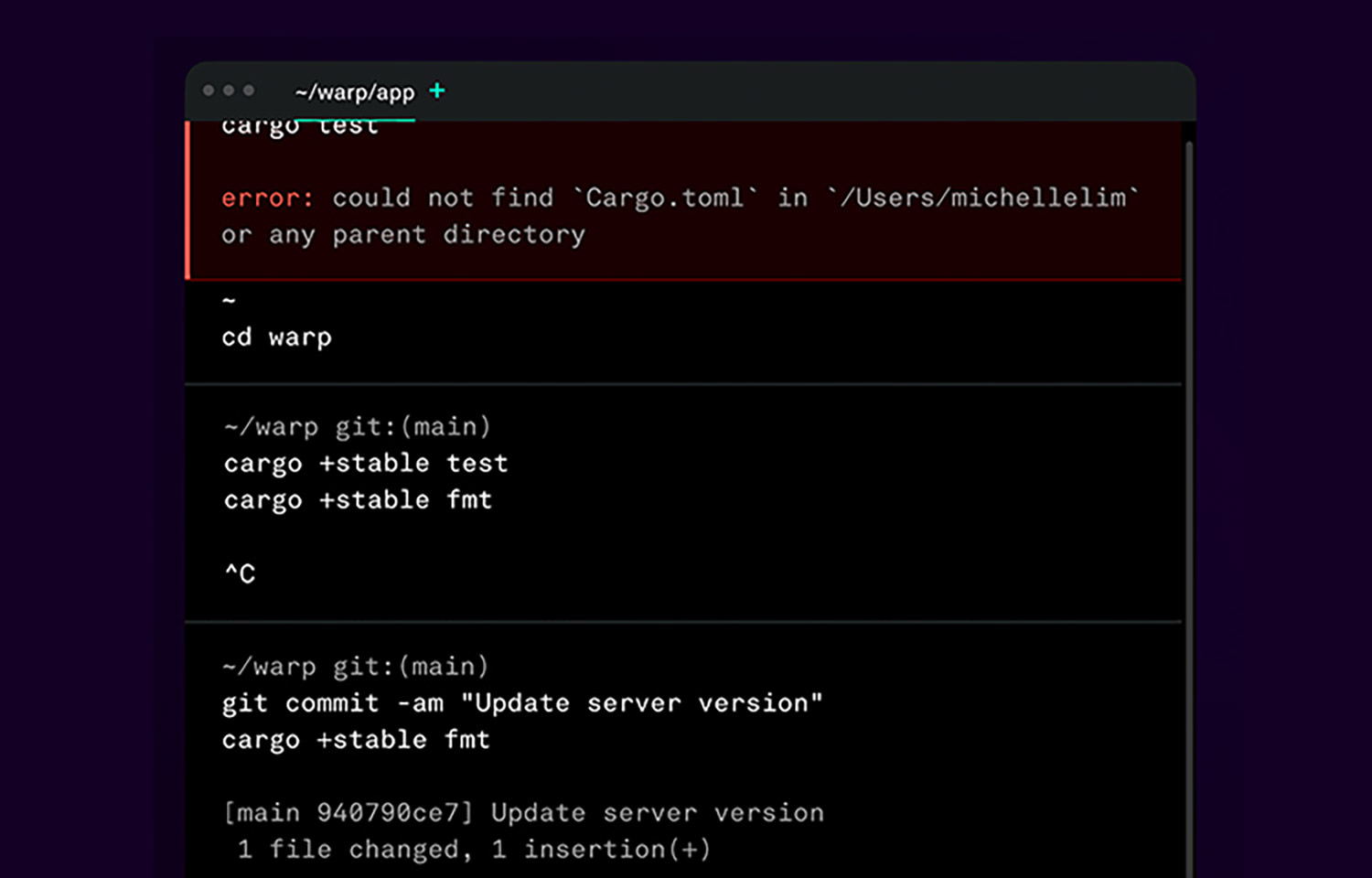Select the ~/warp/app tab

pyautogui.click(x=355, y=92)
